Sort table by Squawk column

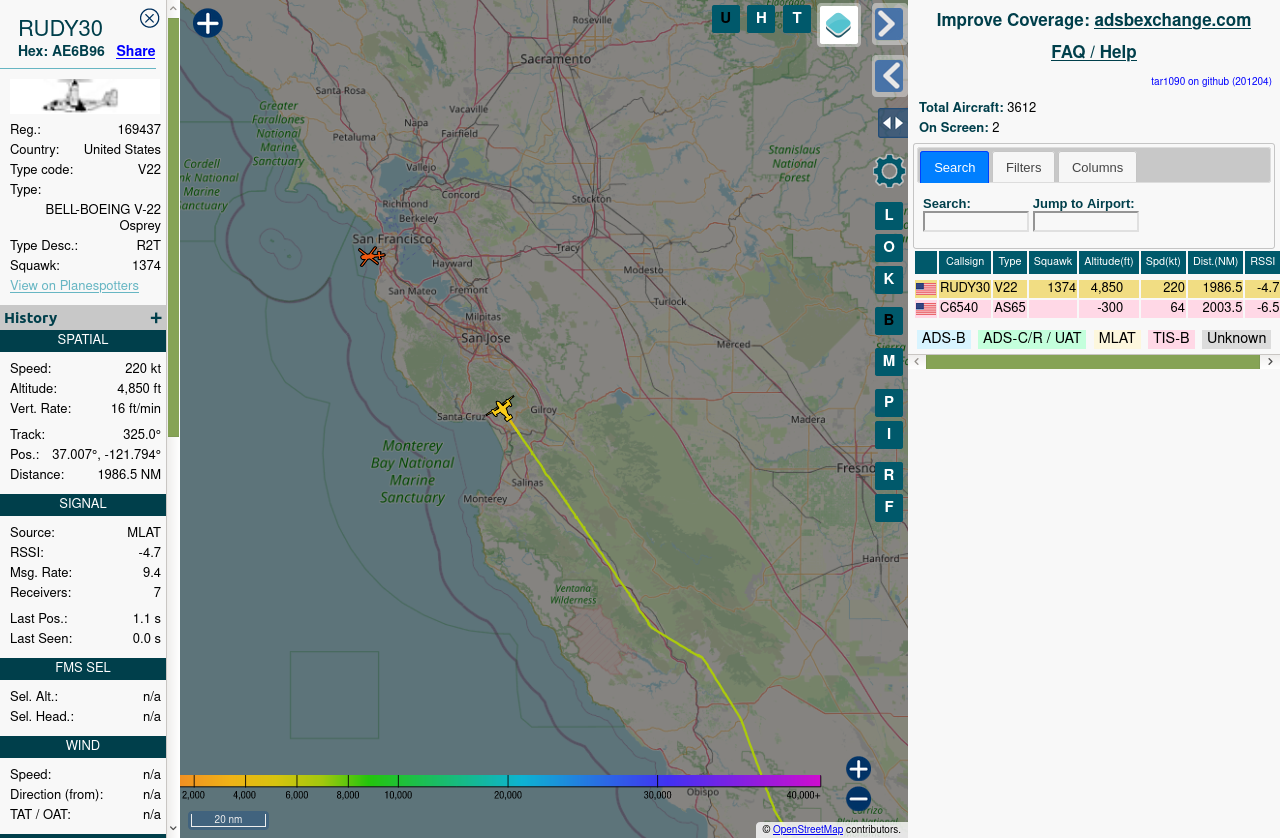click(x=1053, y=262)
